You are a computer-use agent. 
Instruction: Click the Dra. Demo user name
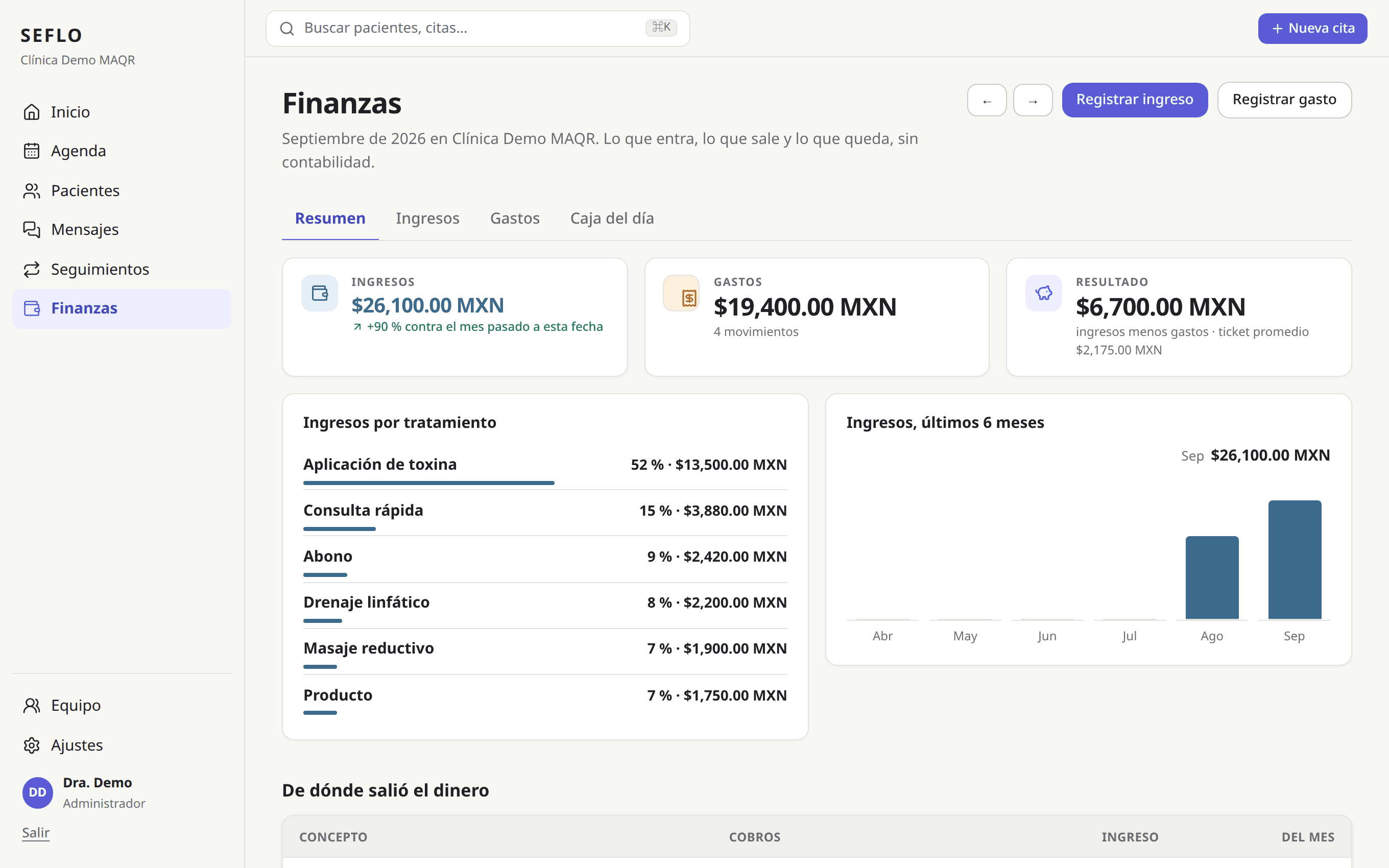[98, 783]
